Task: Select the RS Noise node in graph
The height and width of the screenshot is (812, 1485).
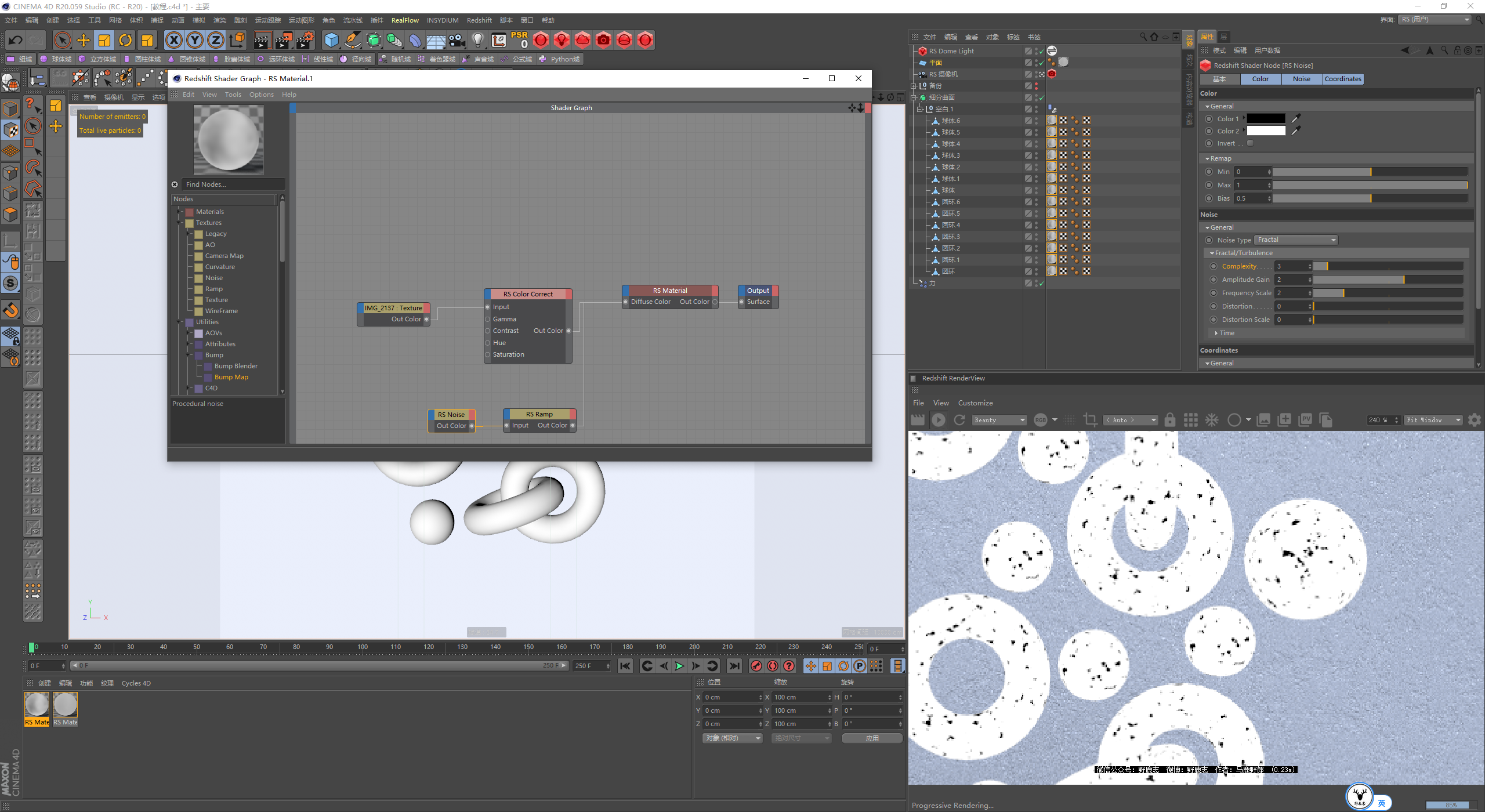Action: coord(451,414)
